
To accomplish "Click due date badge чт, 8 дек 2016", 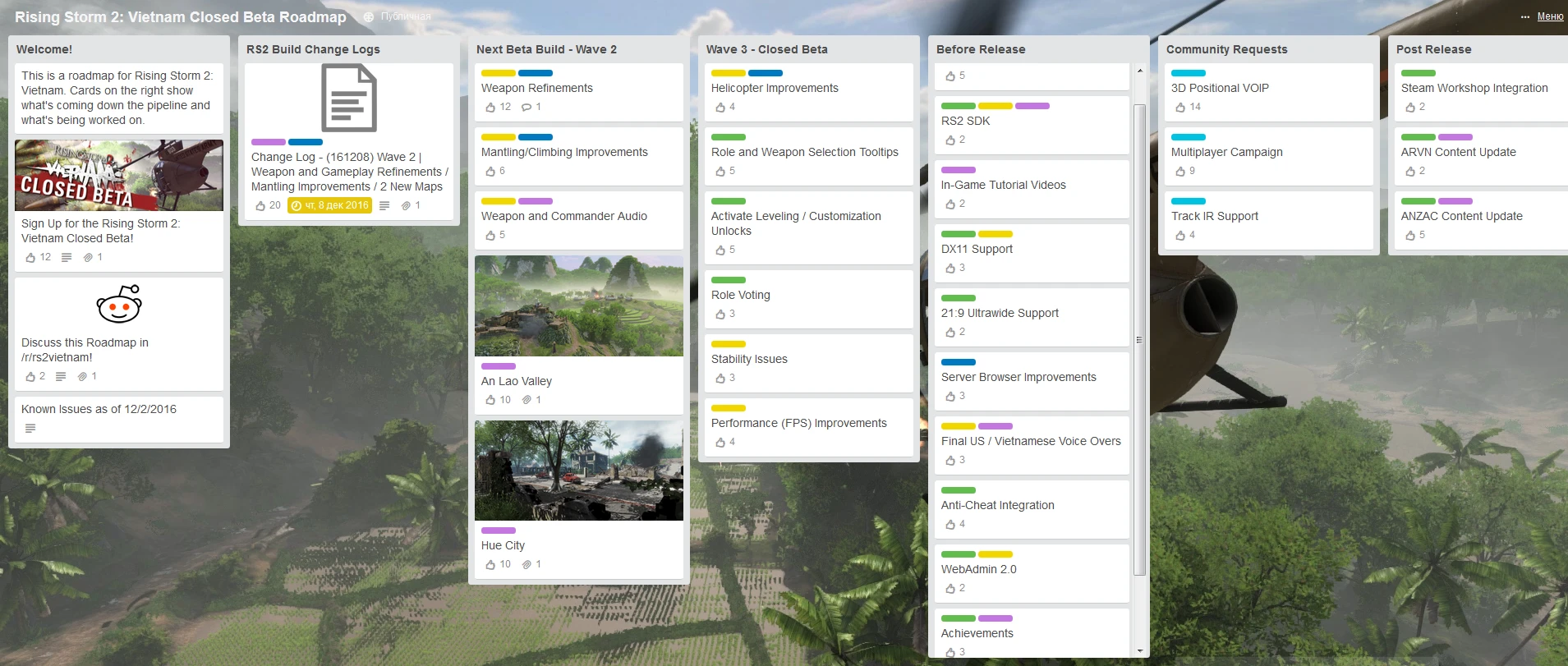I will (x=330, y=205).
